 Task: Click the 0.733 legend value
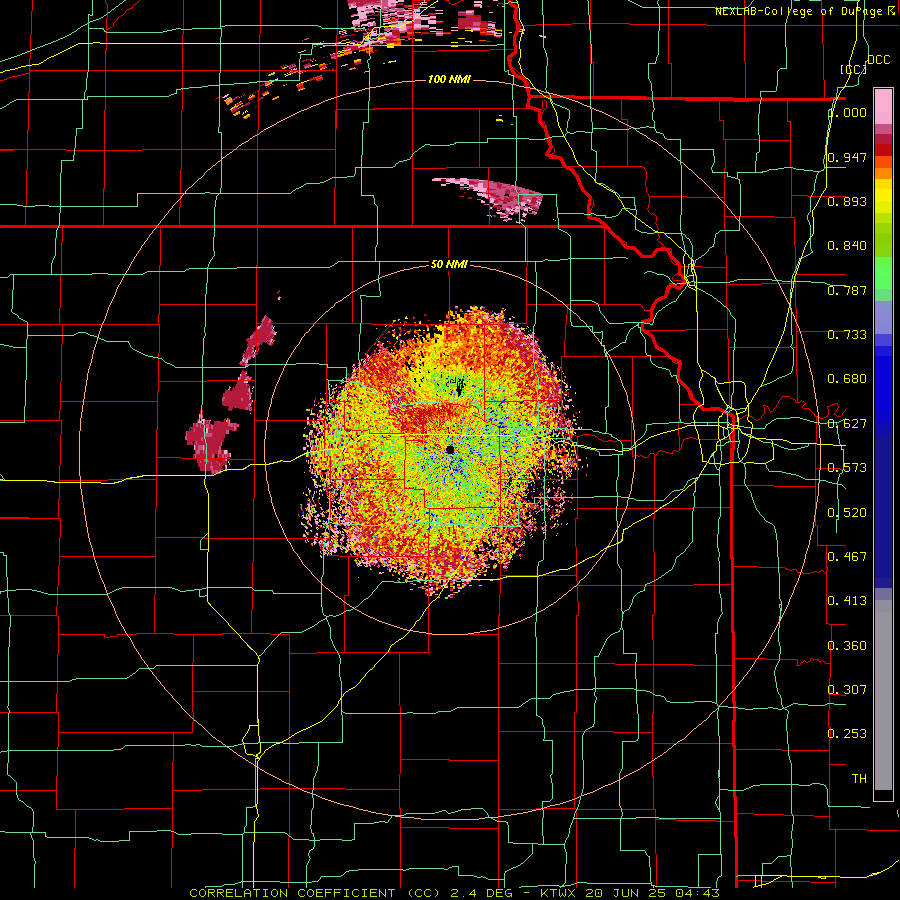pyautogui.click(x=847, y=335)
